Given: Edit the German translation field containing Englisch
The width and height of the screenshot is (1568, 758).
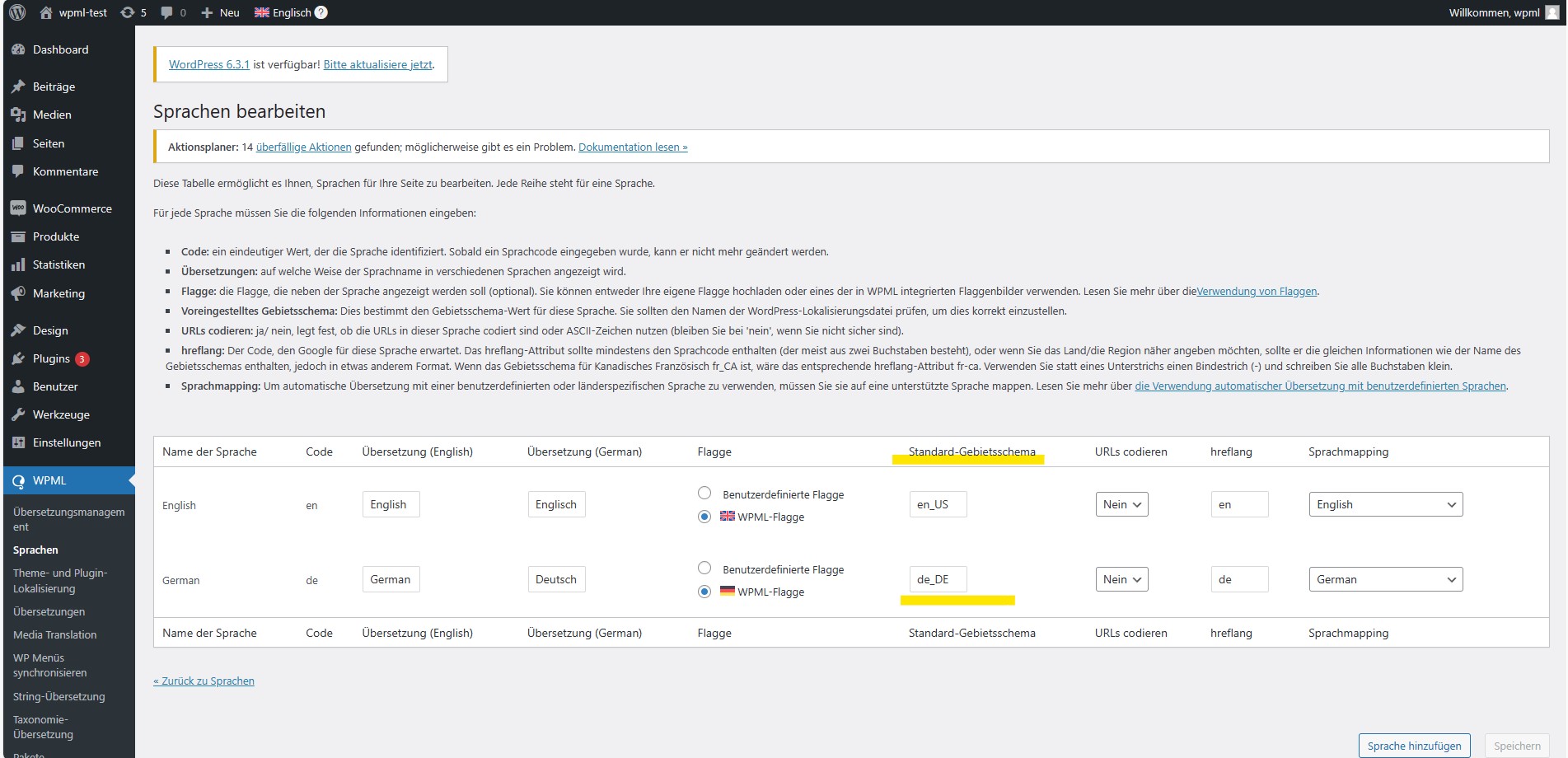Looking at the screenshot, I should [x=556, y=504].
